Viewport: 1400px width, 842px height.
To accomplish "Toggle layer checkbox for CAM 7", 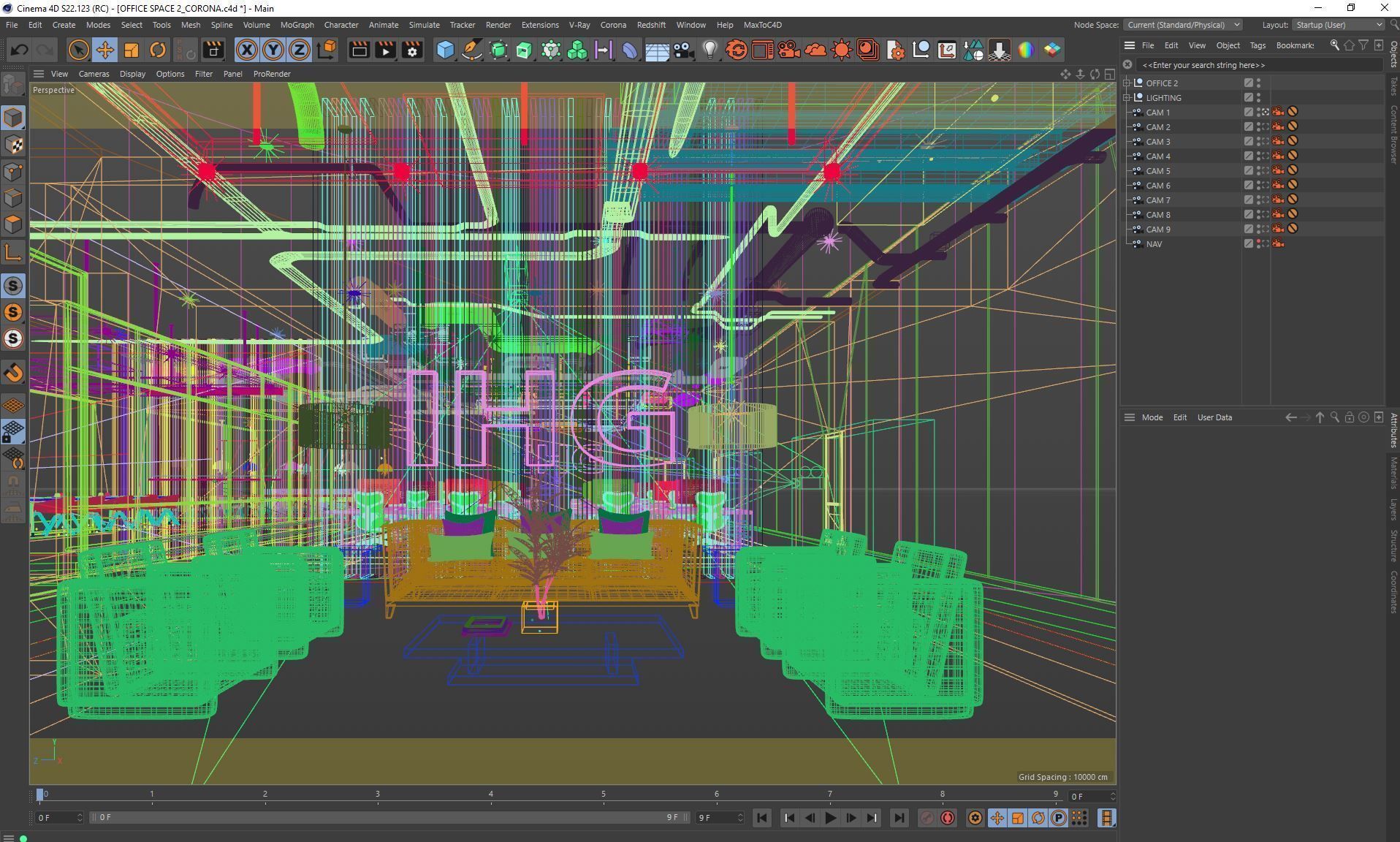I will (1249, 200).
